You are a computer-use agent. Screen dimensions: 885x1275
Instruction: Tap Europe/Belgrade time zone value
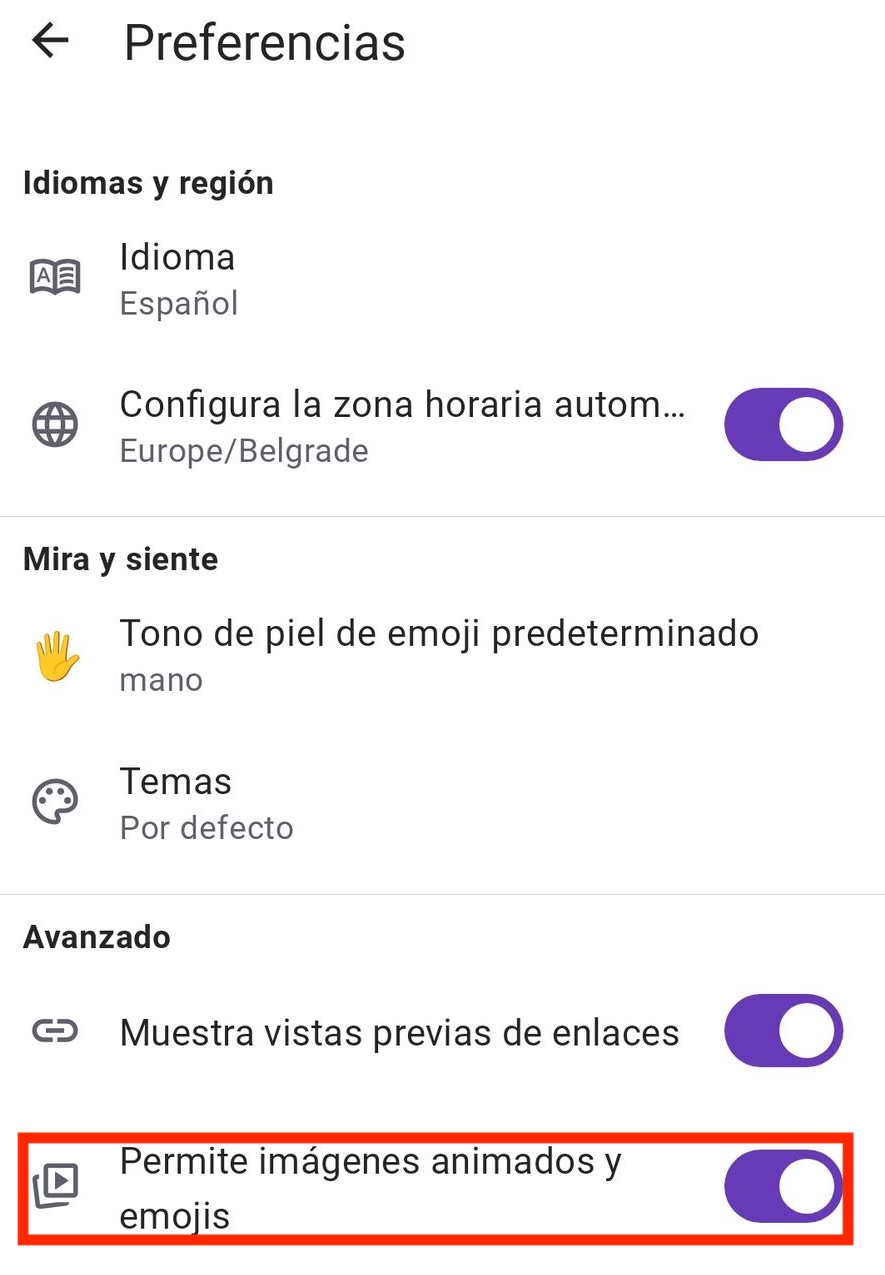pyautogui.click(x=244, y=452)
